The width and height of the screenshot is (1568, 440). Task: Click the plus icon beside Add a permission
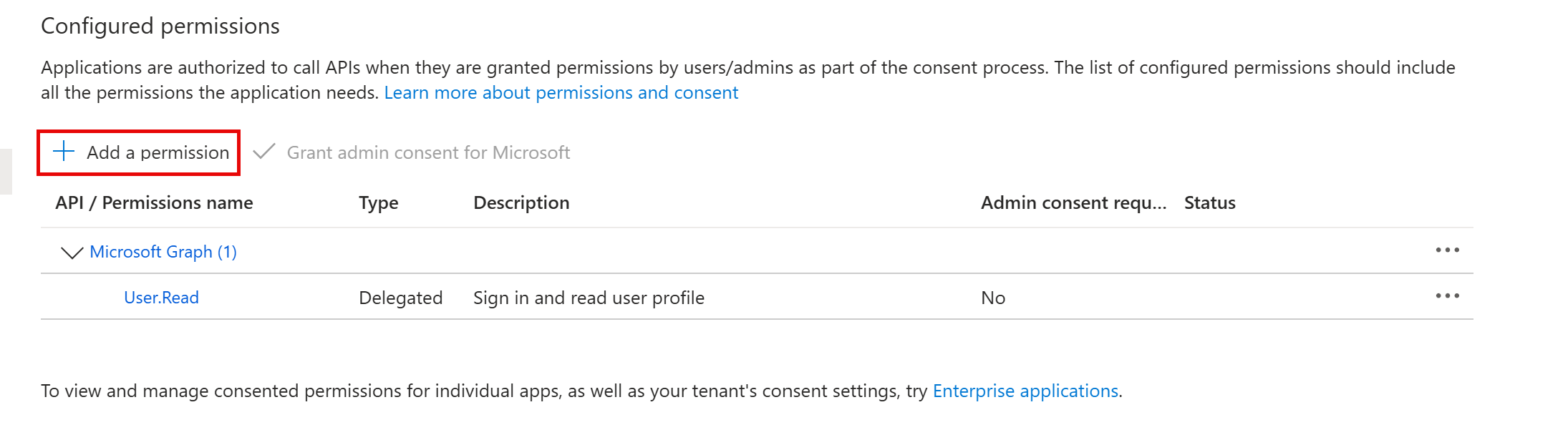(64, 152)
